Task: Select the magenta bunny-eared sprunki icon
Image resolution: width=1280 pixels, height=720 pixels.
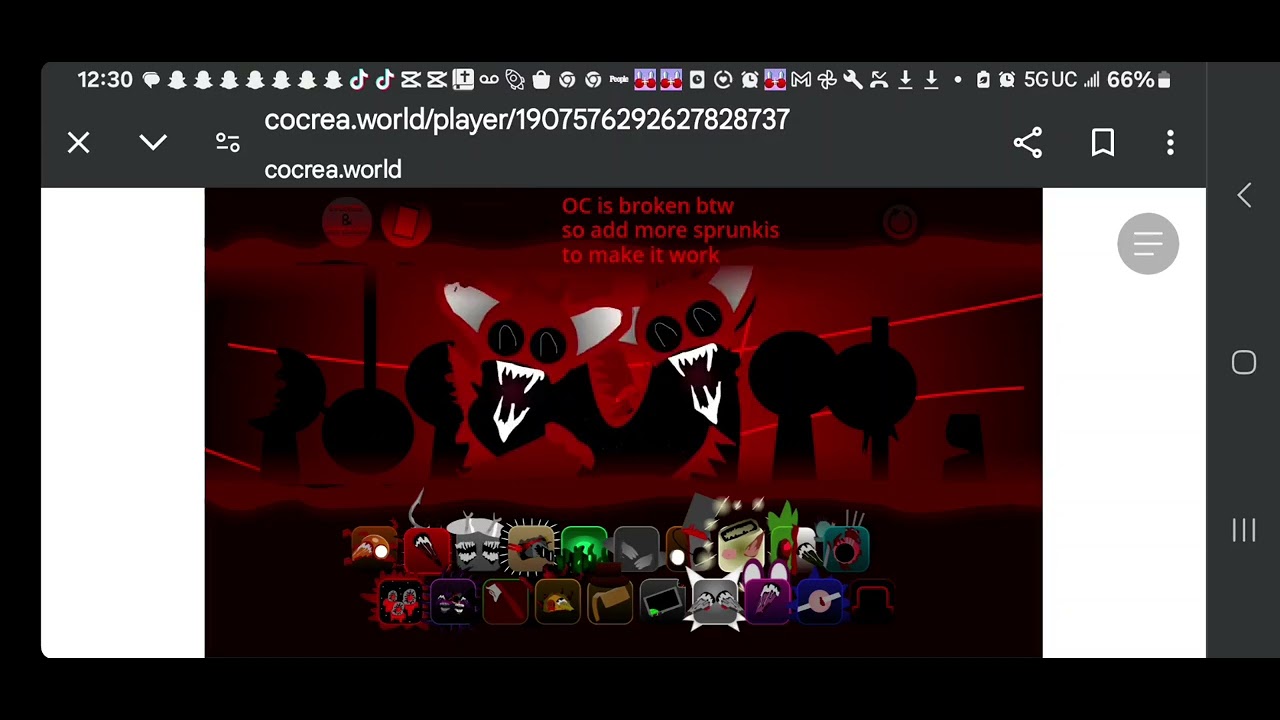Action: pyautogui.click(x=767, y=600)
